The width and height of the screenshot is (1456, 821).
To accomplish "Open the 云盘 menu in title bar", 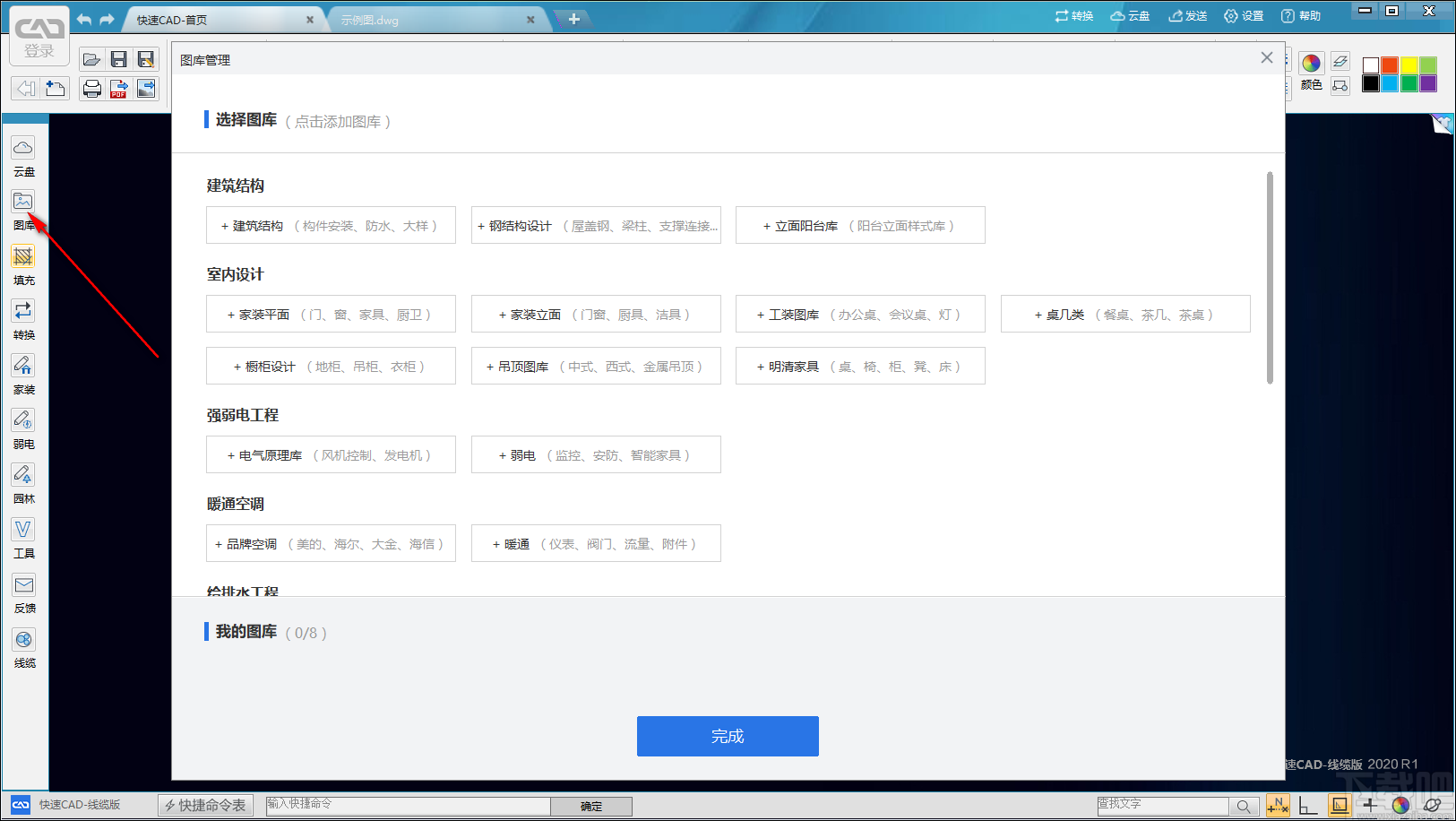I will tap(1130, 16).
